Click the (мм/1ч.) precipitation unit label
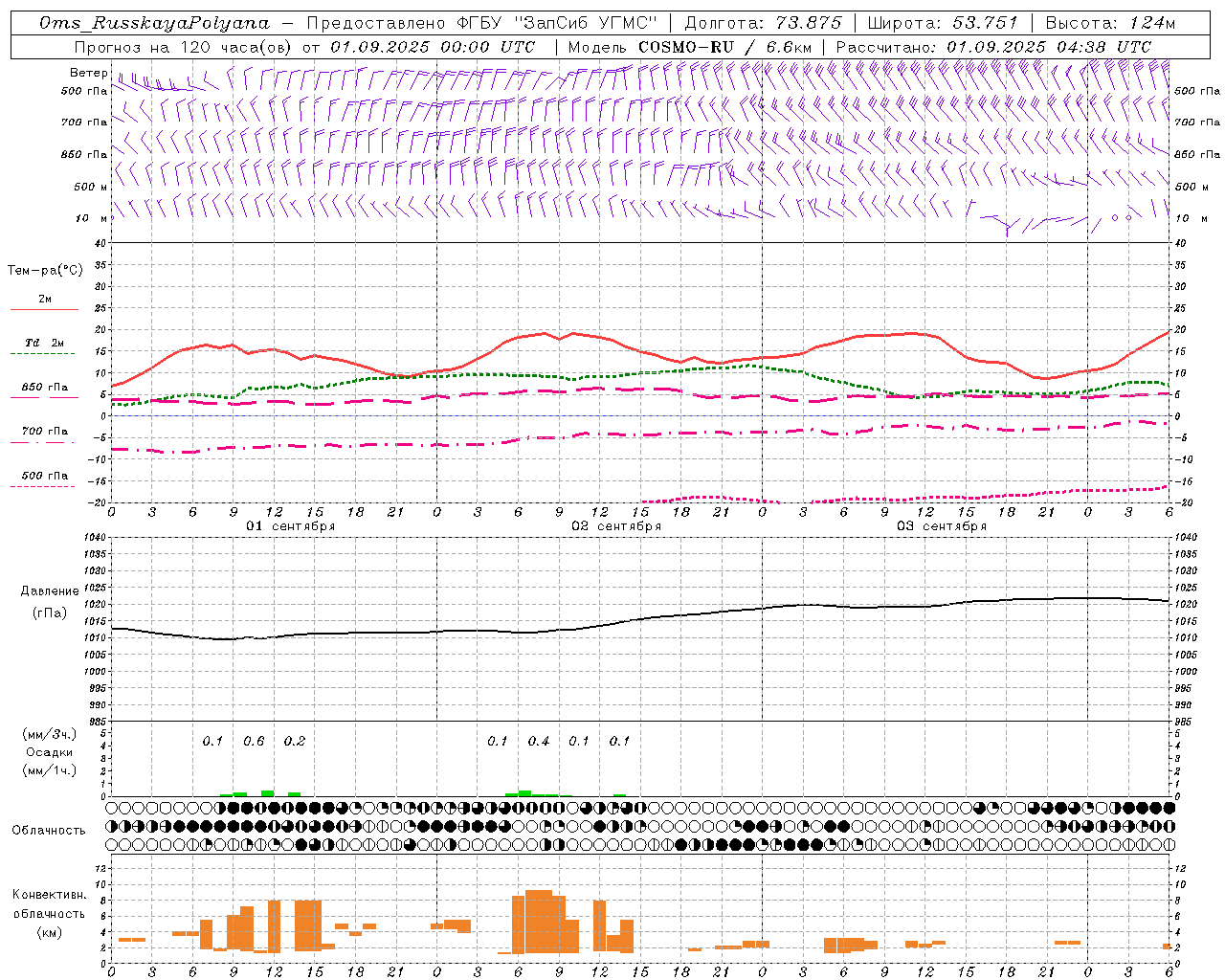 tap(49, 770)
